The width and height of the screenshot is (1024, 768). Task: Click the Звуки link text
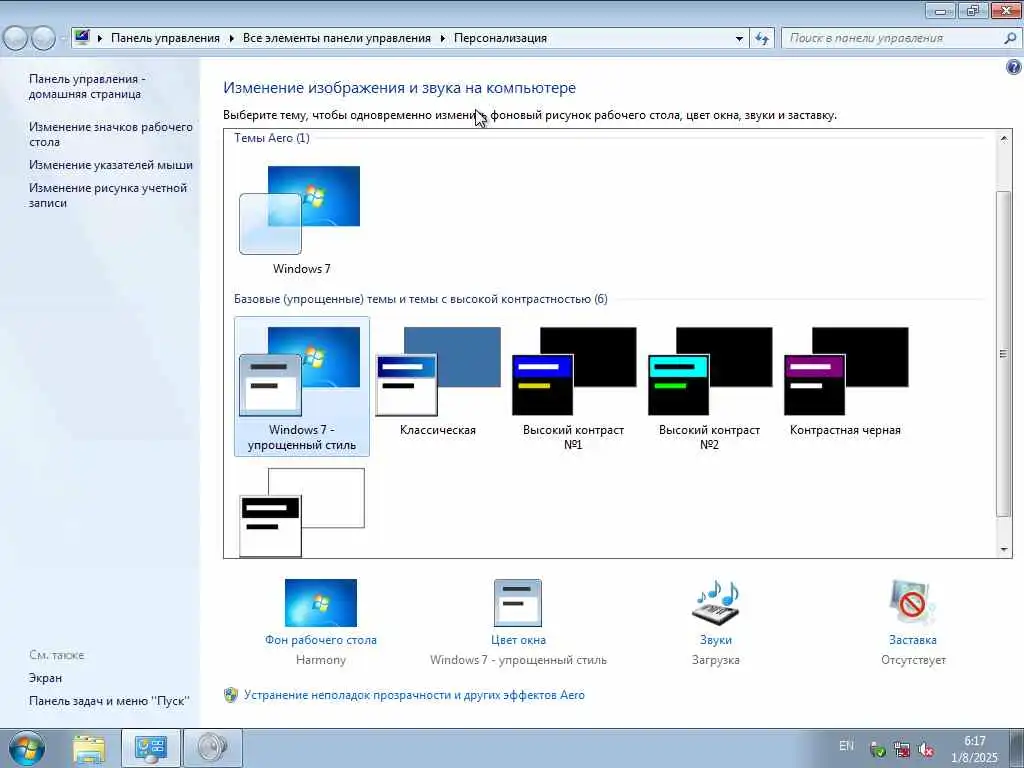(716, 640)
